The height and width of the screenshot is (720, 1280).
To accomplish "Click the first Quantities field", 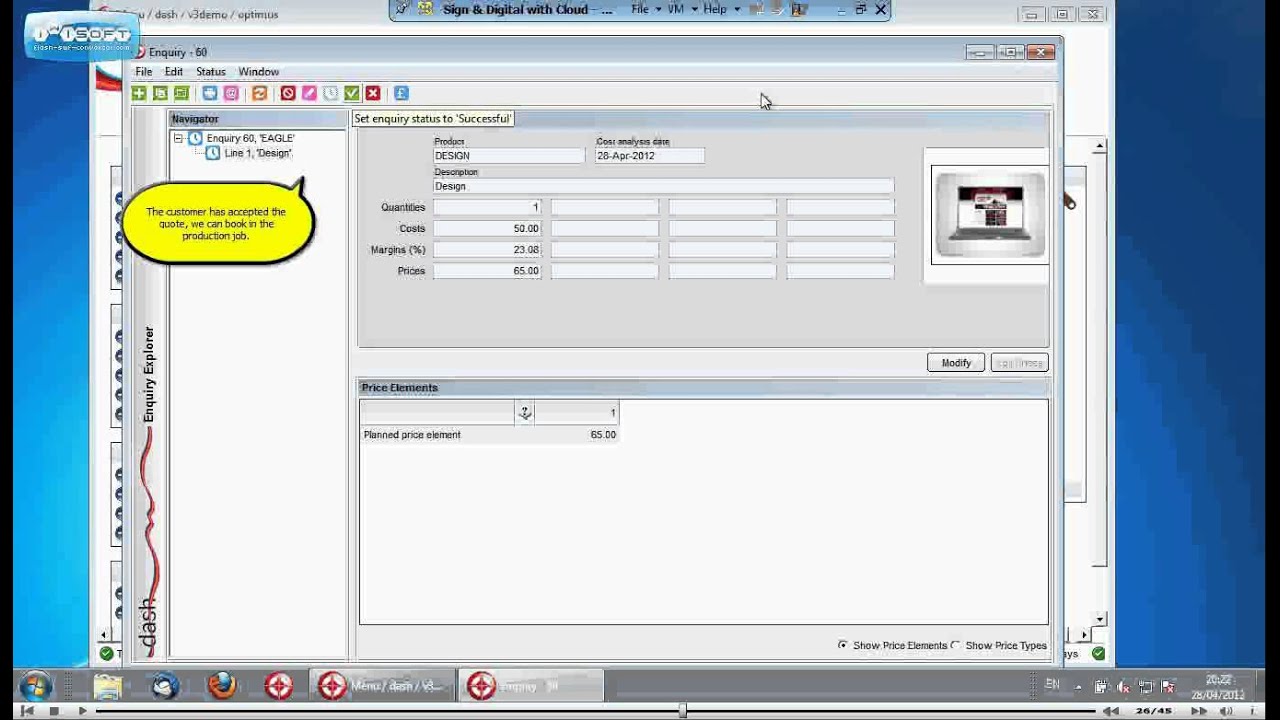I will [x=487, y=207].
